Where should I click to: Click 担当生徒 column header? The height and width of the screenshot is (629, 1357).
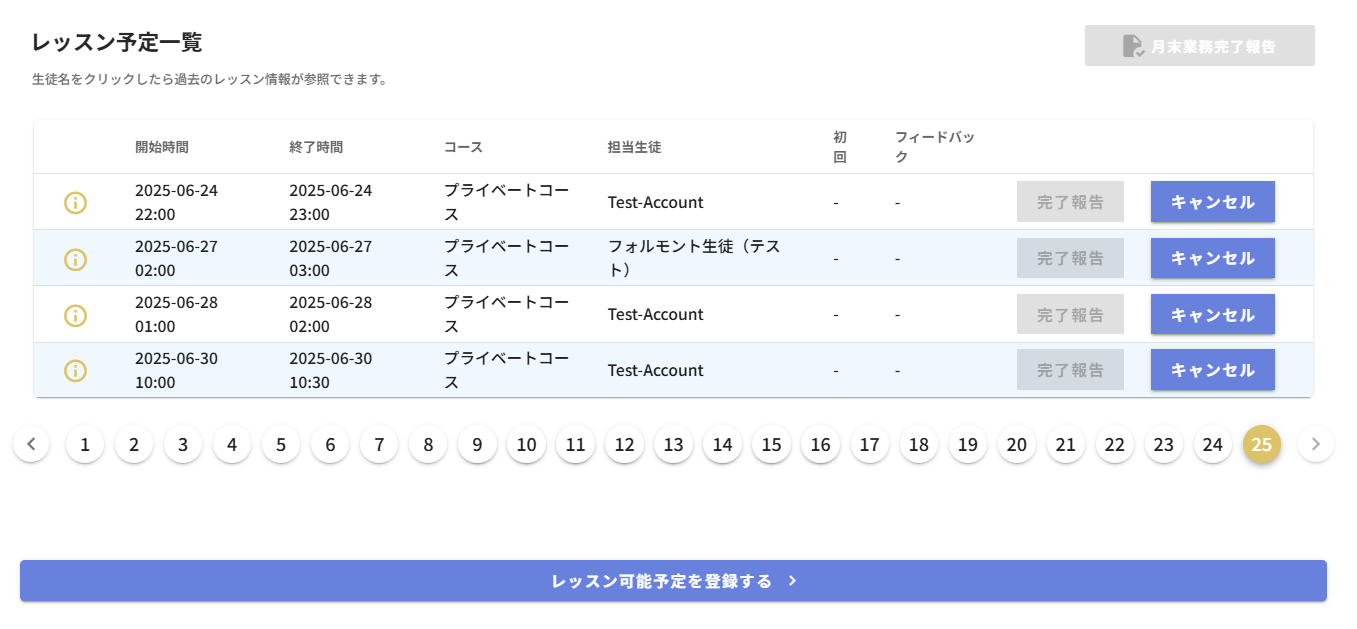click(x=634, y=147)
